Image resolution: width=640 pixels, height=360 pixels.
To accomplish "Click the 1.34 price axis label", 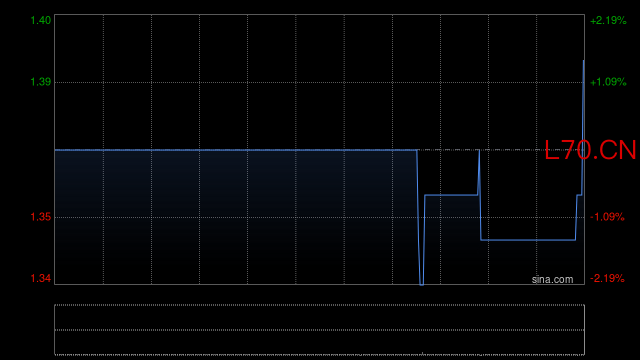I will coord(41,278).
